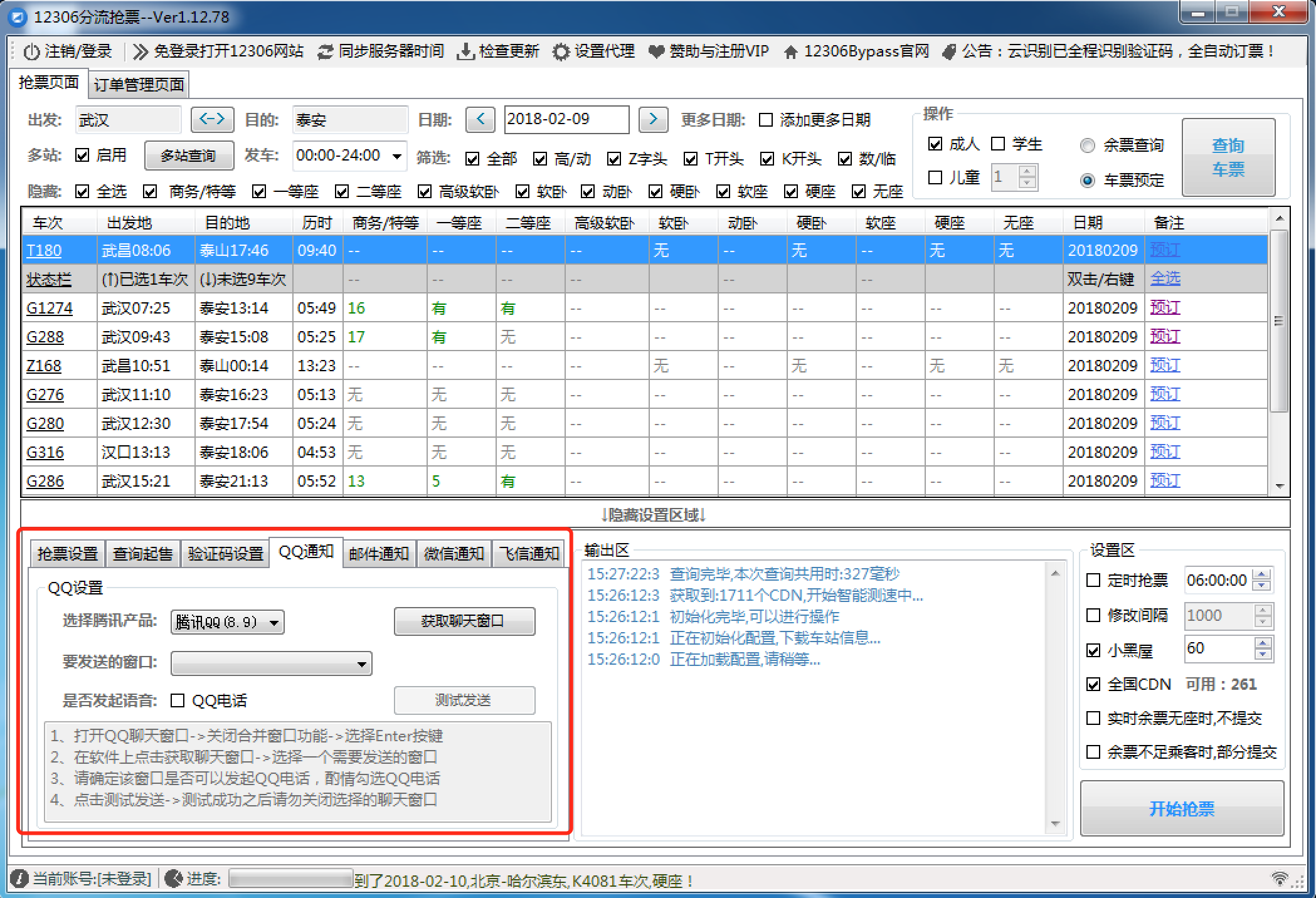This screenshot has height=898, width=1316.
Task: Click 预订 link for Z168
Action: click(x=1165, y=365)
